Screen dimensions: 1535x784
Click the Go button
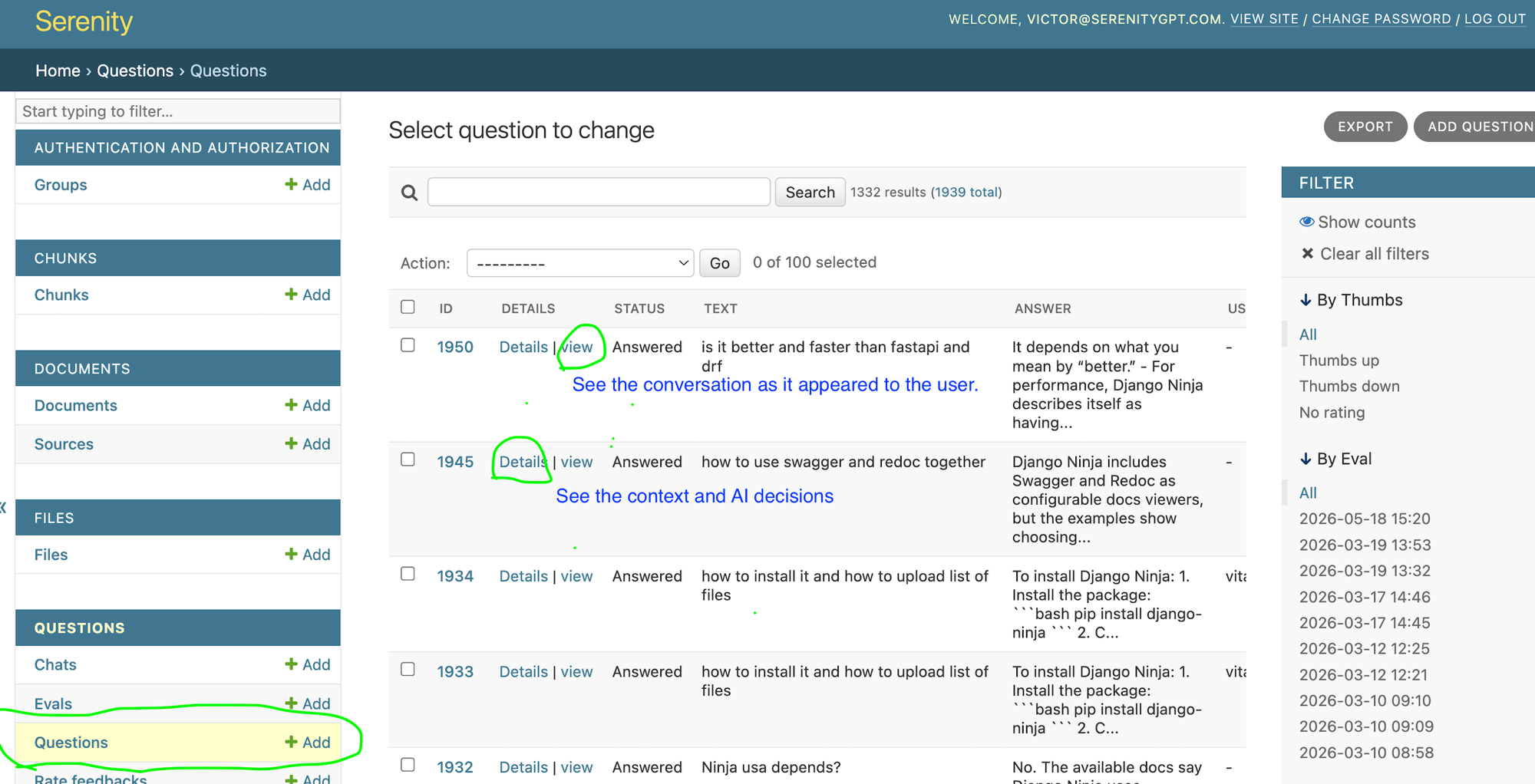pyautogui.click(x=720, y=263)
